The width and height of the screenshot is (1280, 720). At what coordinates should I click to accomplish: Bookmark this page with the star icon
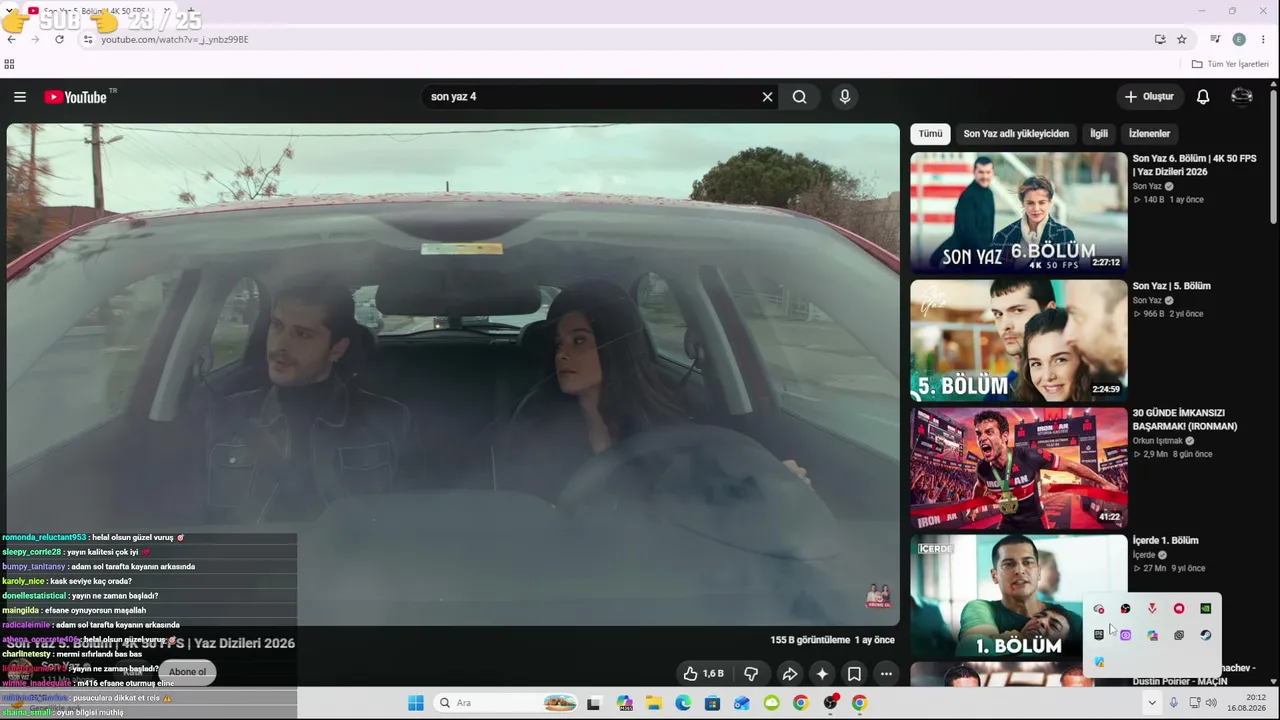click(1182, 39)
